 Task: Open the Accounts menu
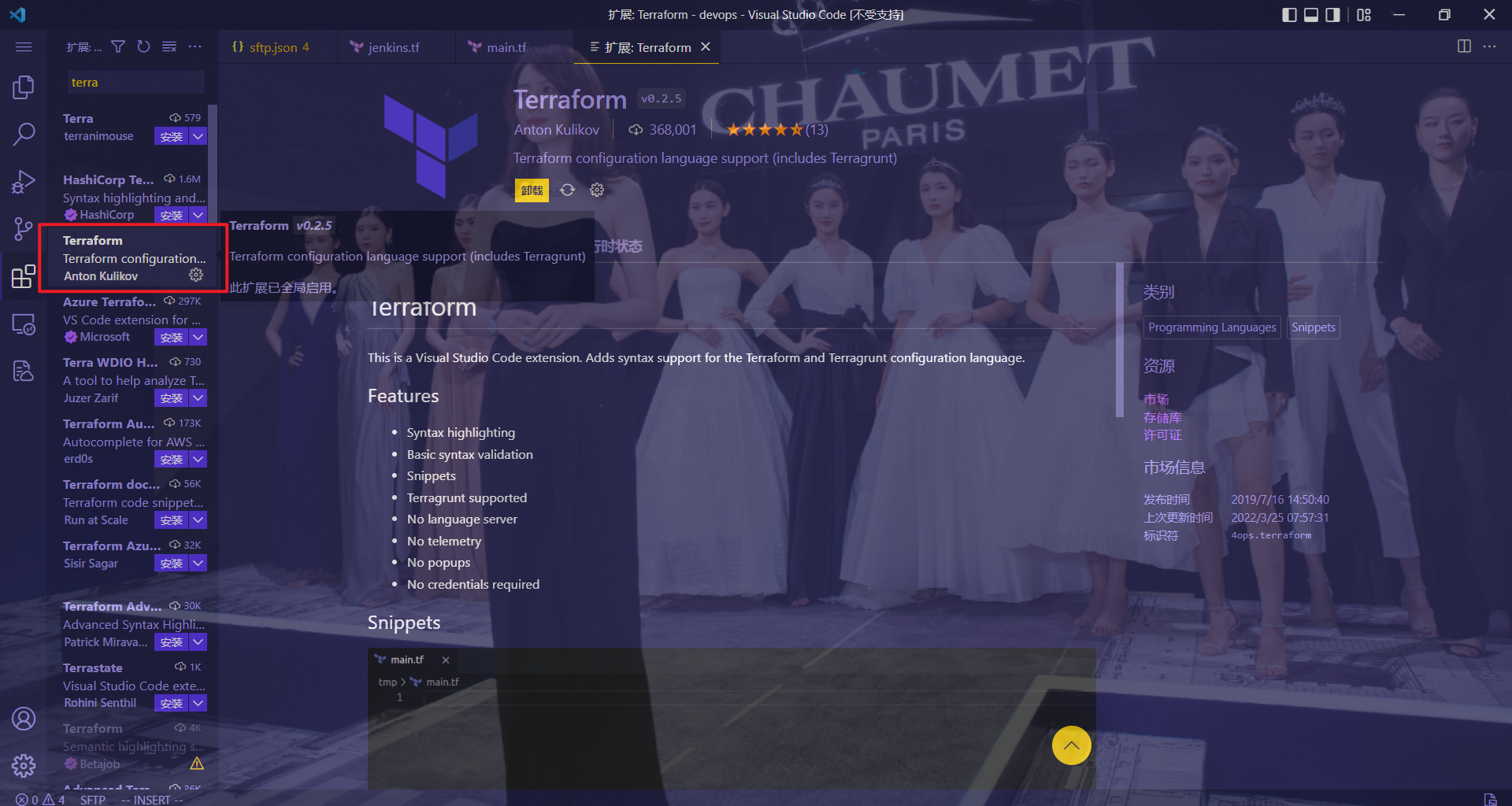(x=24, y=719)
